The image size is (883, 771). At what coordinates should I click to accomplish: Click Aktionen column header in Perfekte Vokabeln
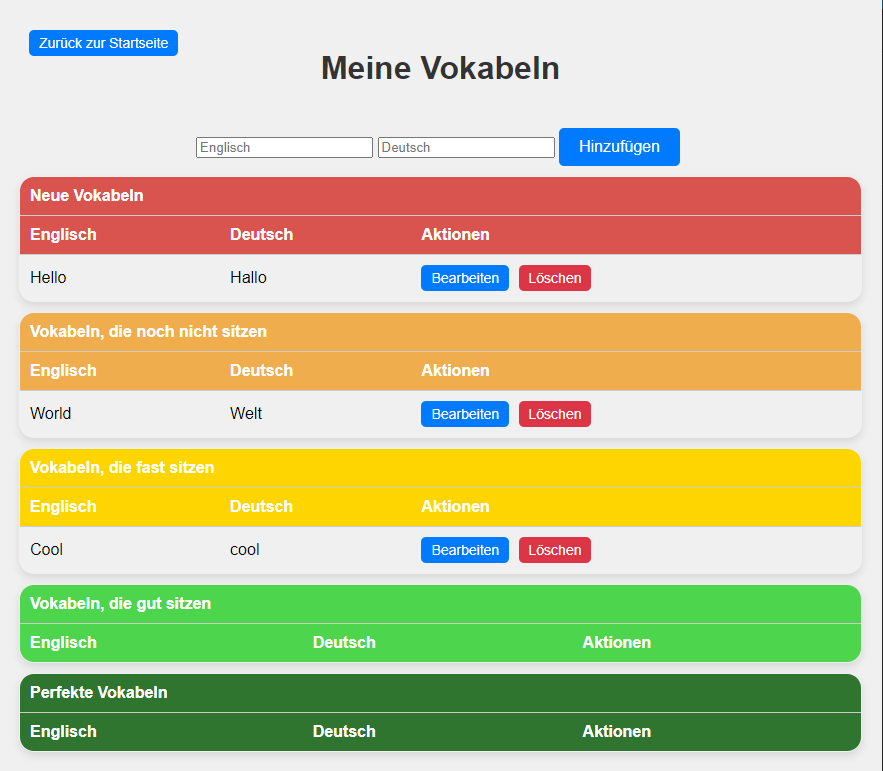[616, 731]
